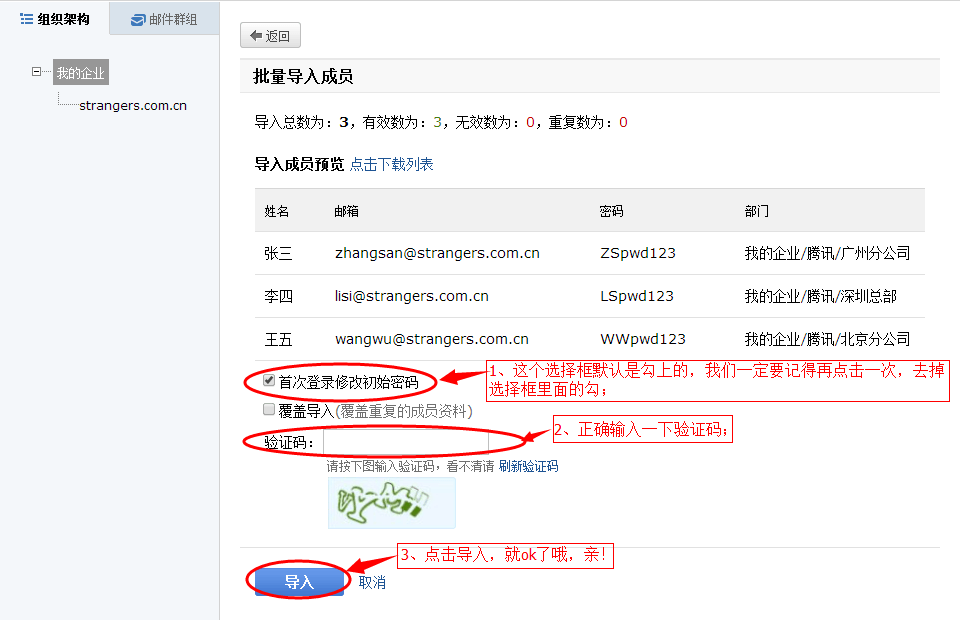The image size is (960, 620).
Task: Click the 姓名 column header
Action: pyautogui.click(x=277, y=211)
